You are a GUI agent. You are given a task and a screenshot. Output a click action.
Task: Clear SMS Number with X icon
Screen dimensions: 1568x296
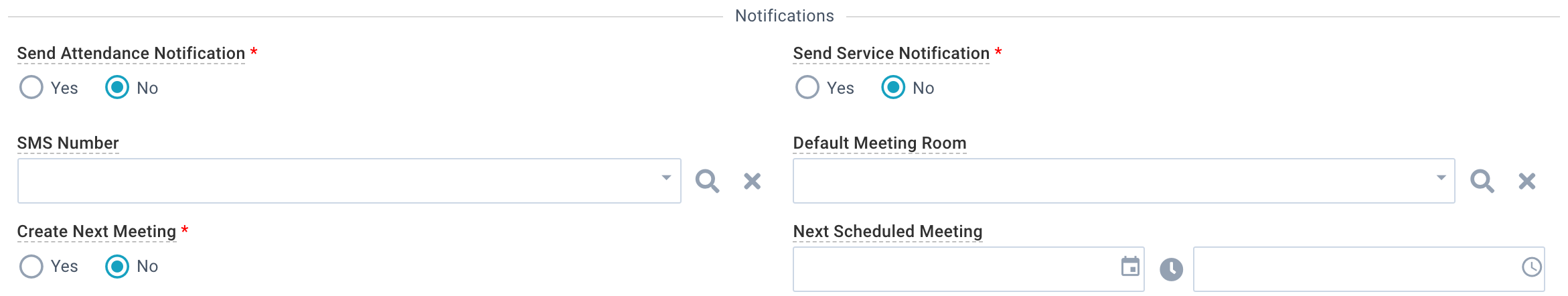(x=753, y=181)
